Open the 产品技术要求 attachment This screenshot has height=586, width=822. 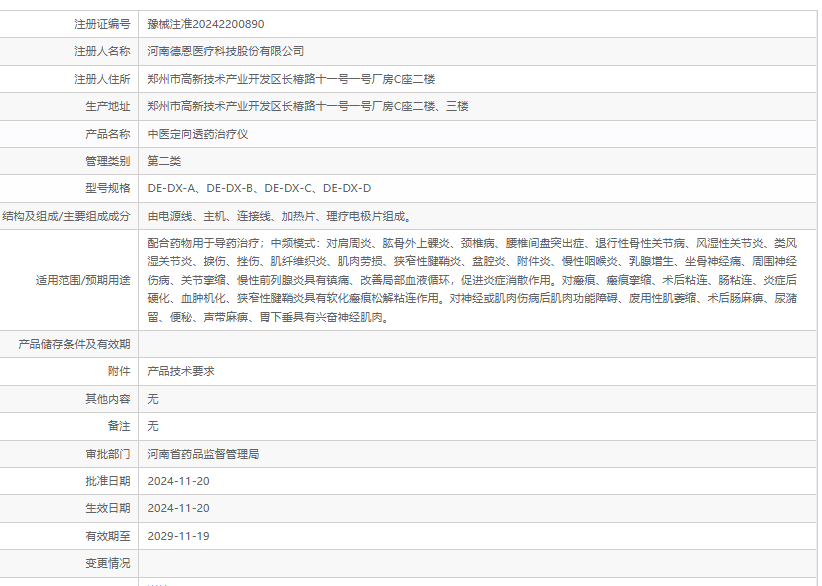point(181,371)
